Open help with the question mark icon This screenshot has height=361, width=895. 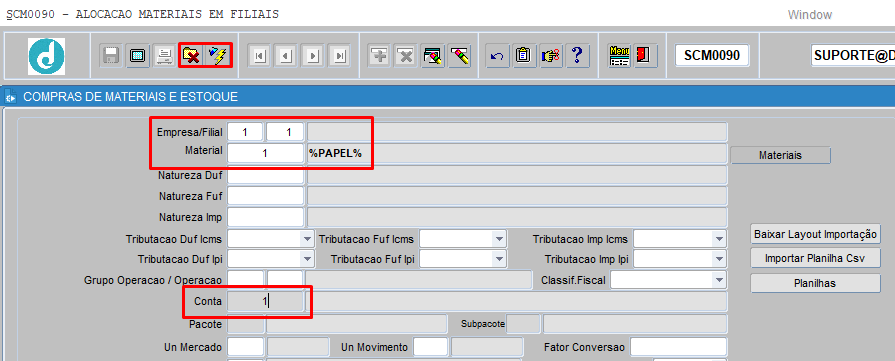pyautogui.click(x=577, y=56)
